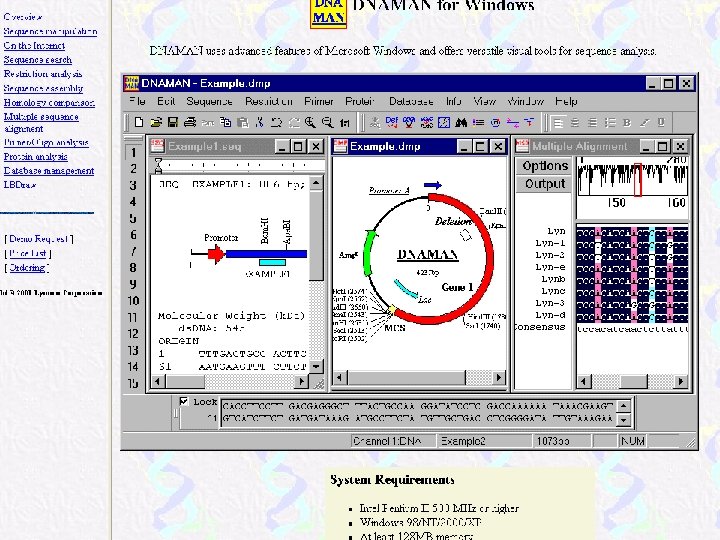This screenshot has width=720, height=540.
Task: Open the Protein menu
Action: 360,101
